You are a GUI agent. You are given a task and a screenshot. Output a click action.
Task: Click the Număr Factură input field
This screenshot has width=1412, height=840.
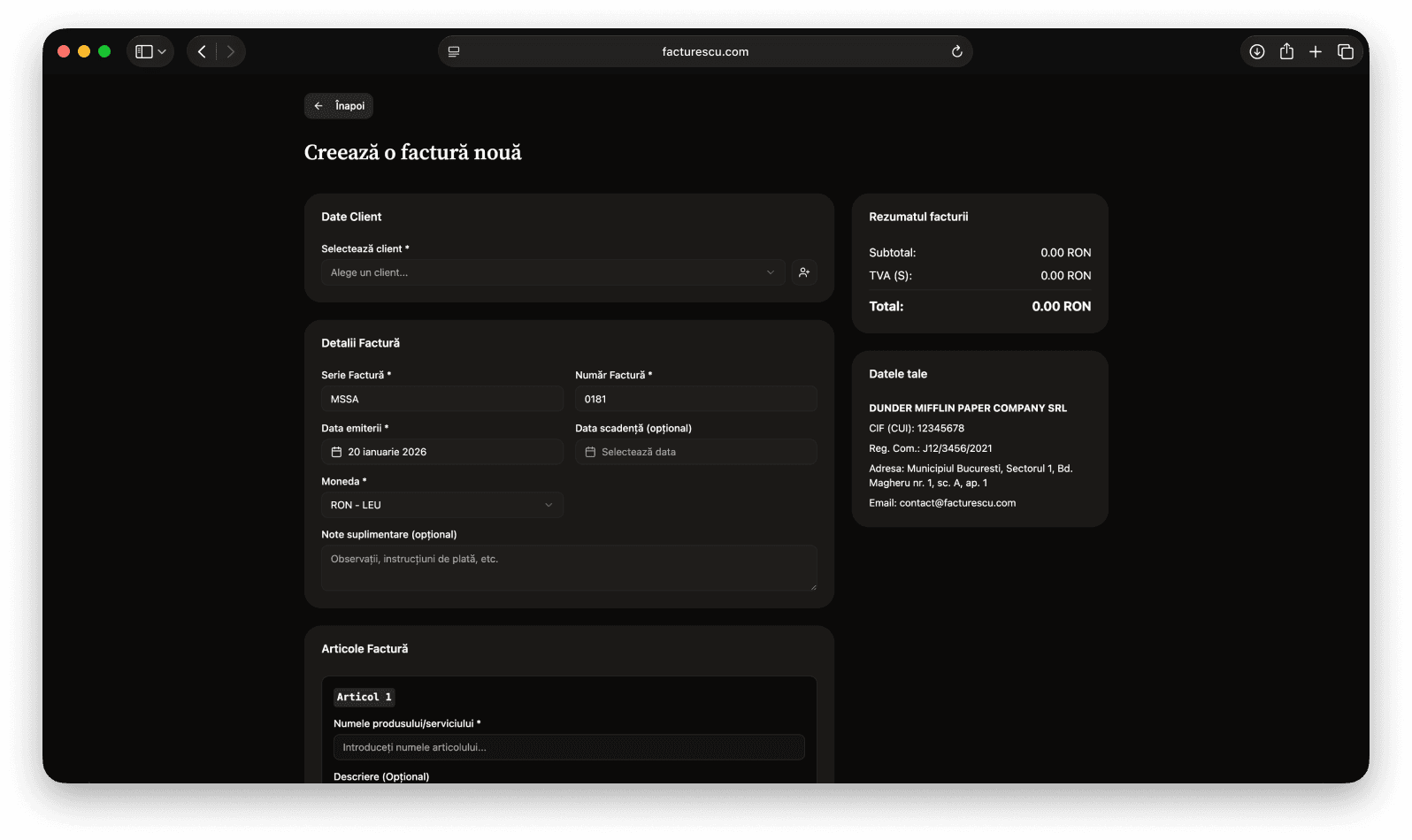[695, 399]
